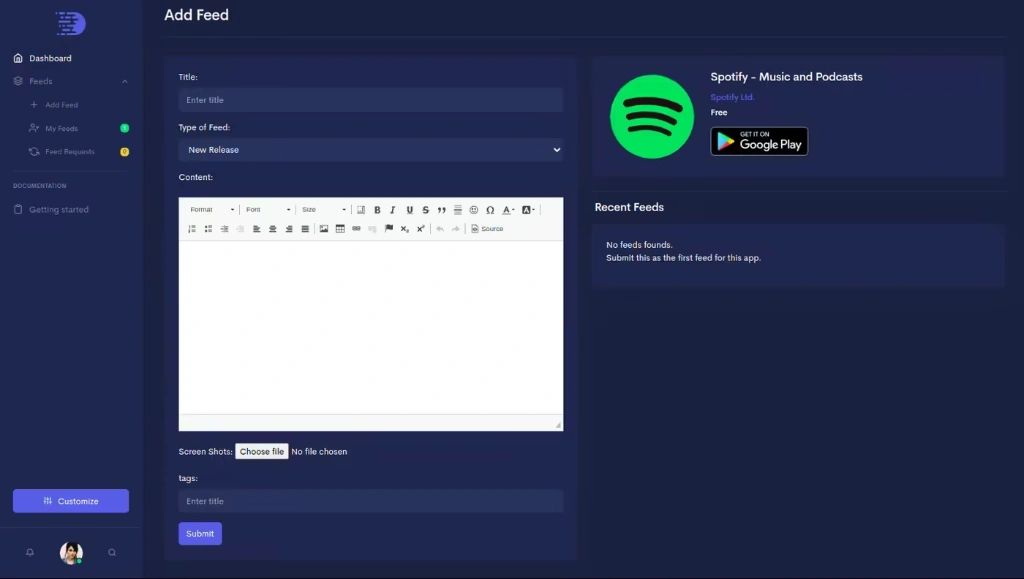Click the search icon in sidebar footer
This screenshot has width=1024, height=579.
(112, 552)
